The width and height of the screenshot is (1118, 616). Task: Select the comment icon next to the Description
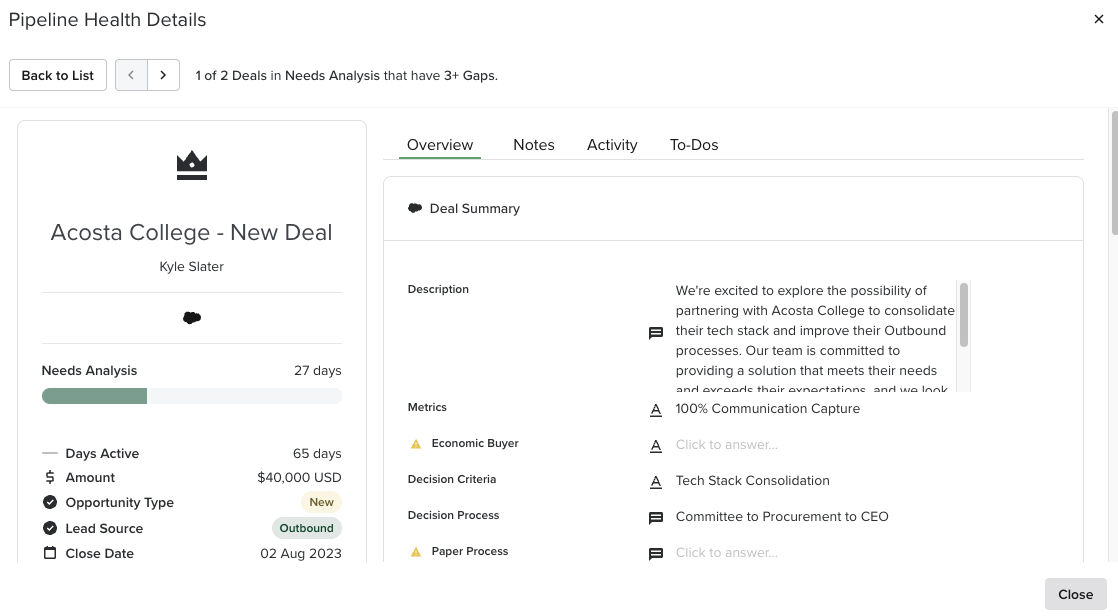(656, 331)
